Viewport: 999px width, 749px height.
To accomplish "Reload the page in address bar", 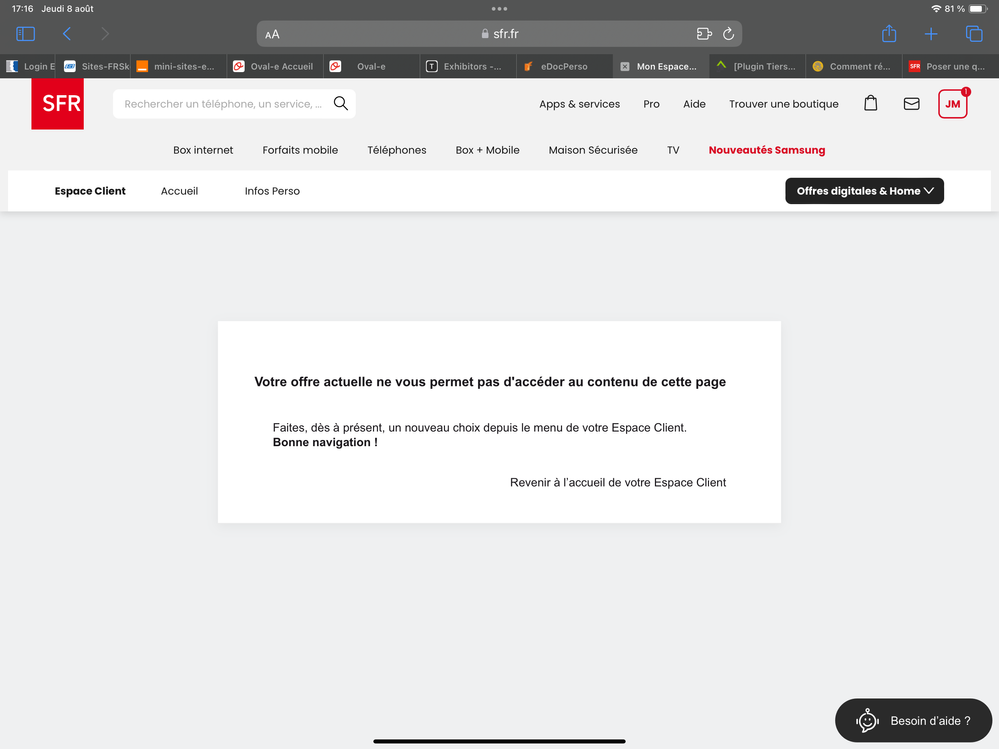I will tap(728, 34).
